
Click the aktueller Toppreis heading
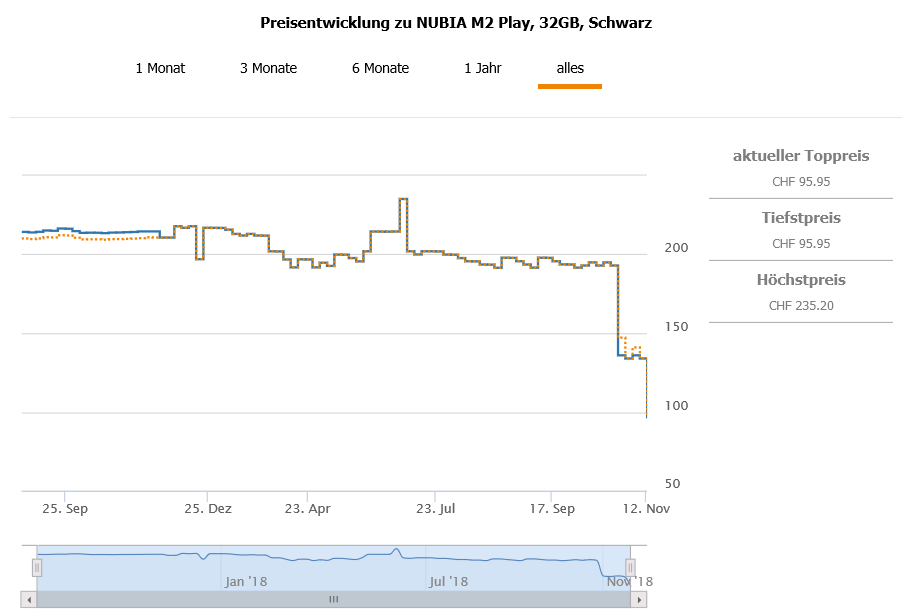click(x=801, y=156)
